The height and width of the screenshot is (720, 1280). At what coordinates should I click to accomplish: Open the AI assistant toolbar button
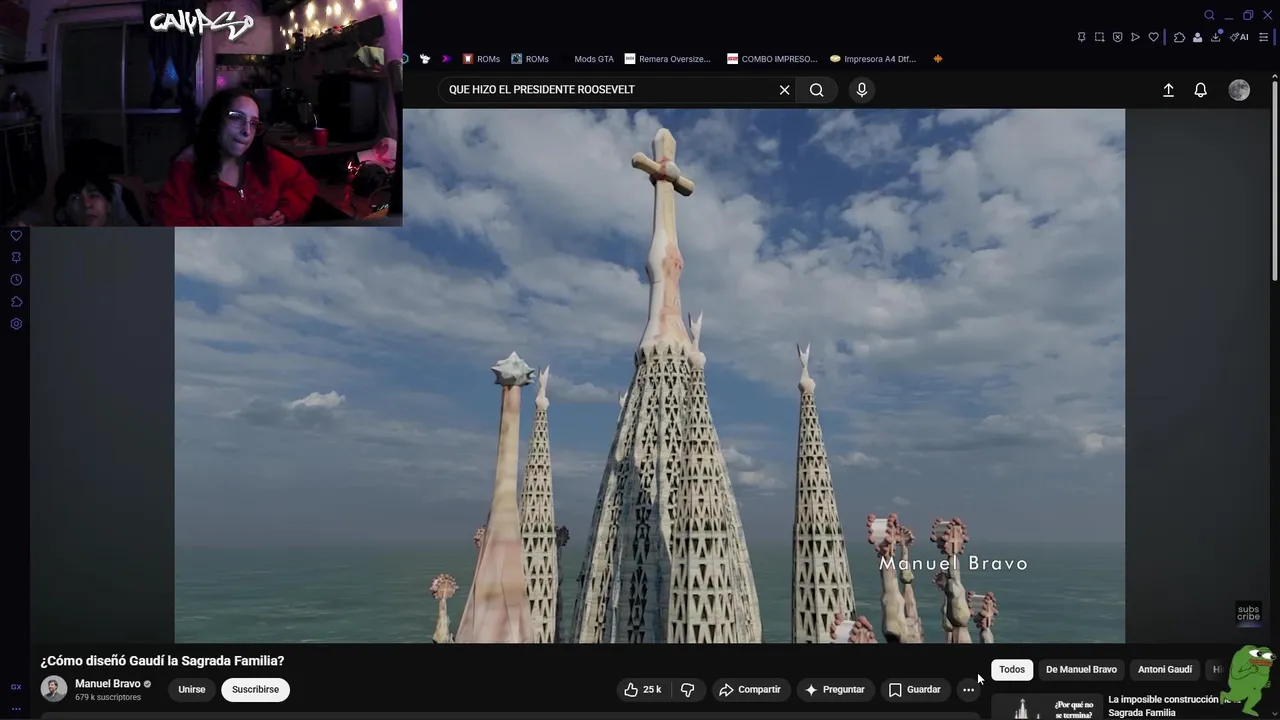[x=1239, y=37]
